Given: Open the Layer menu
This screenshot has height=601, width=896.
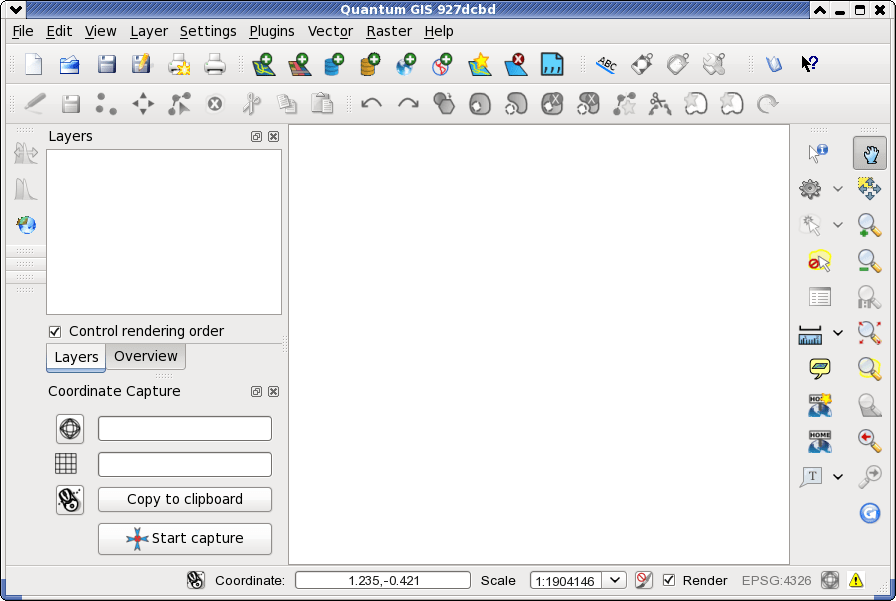Looking at the screenshot, I should click(x=149, y=31).
